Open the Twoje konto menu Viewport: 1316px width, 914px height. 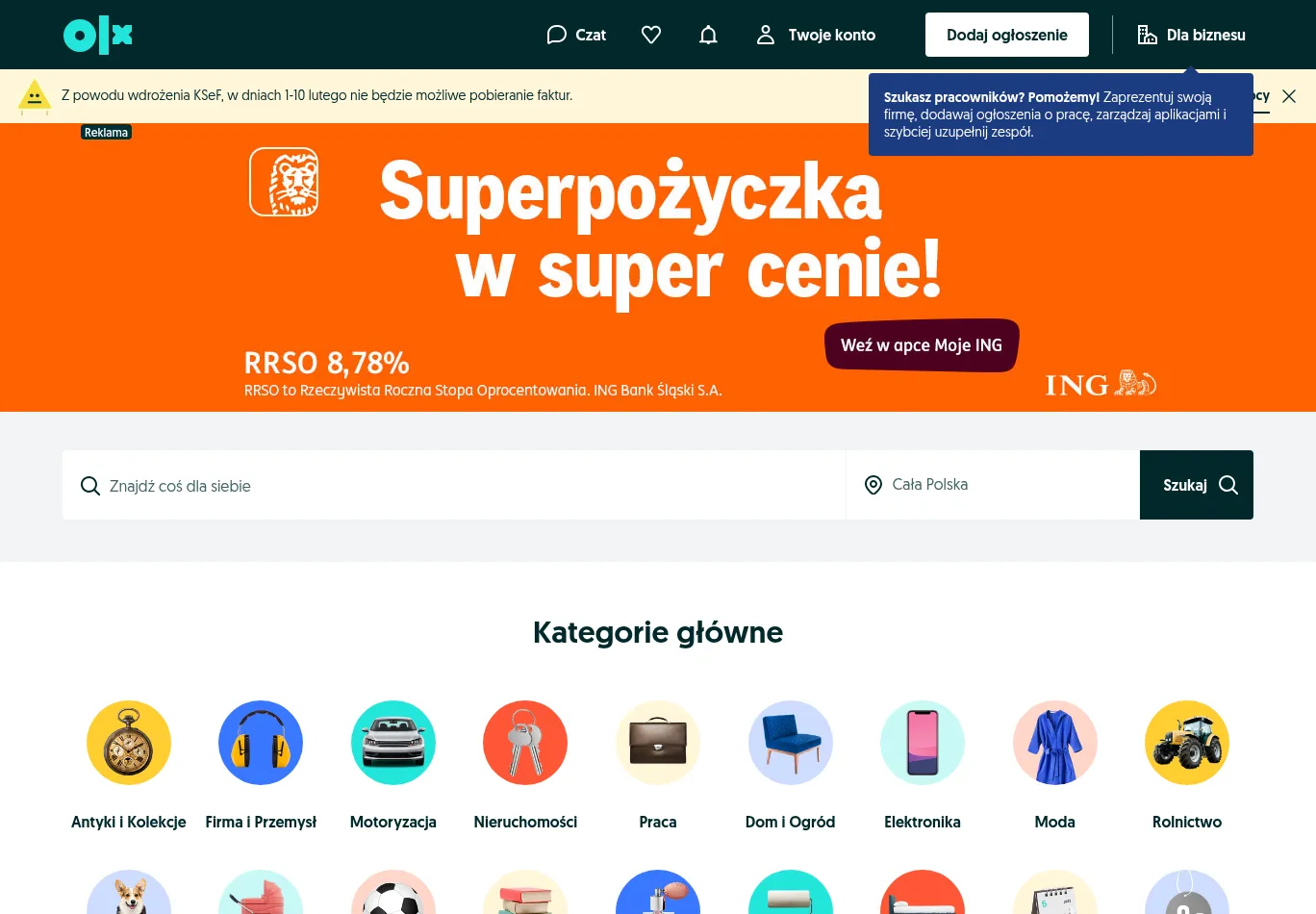(x=816, y=35)
